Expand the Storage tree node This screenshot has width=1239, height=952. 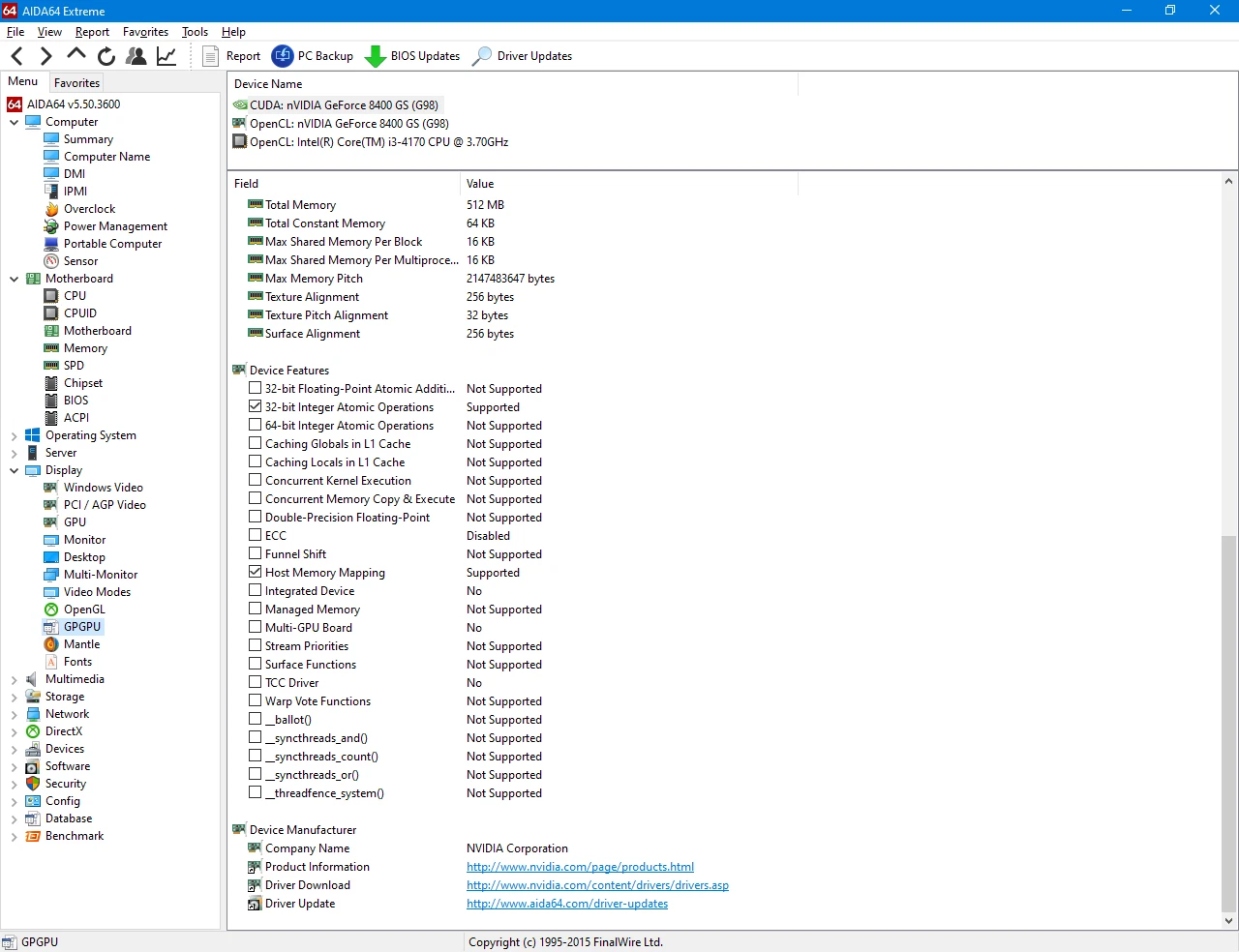coord(15,697)
